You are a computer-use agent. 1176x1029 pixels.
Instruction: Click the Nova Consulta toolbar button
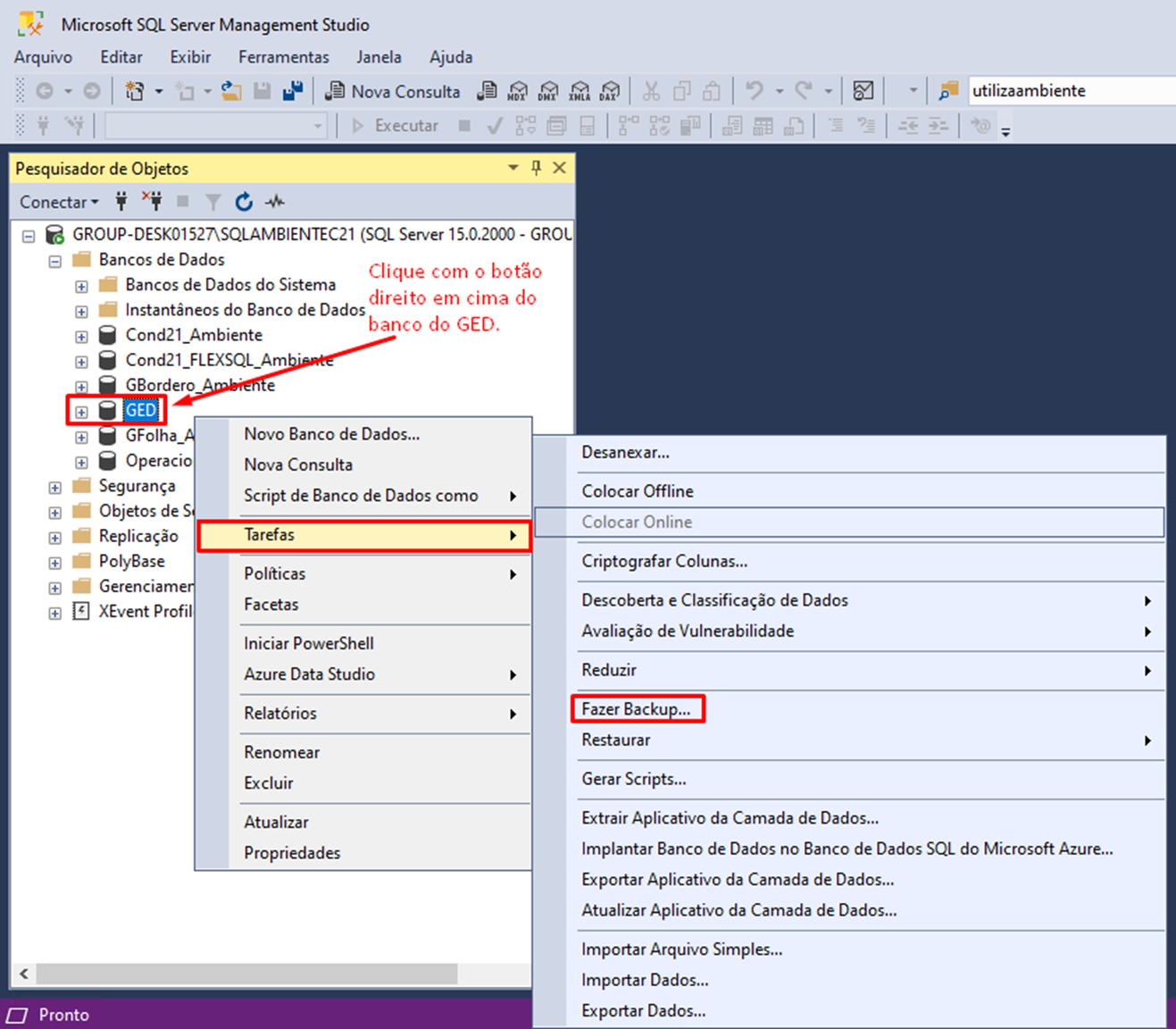[392, 91]
